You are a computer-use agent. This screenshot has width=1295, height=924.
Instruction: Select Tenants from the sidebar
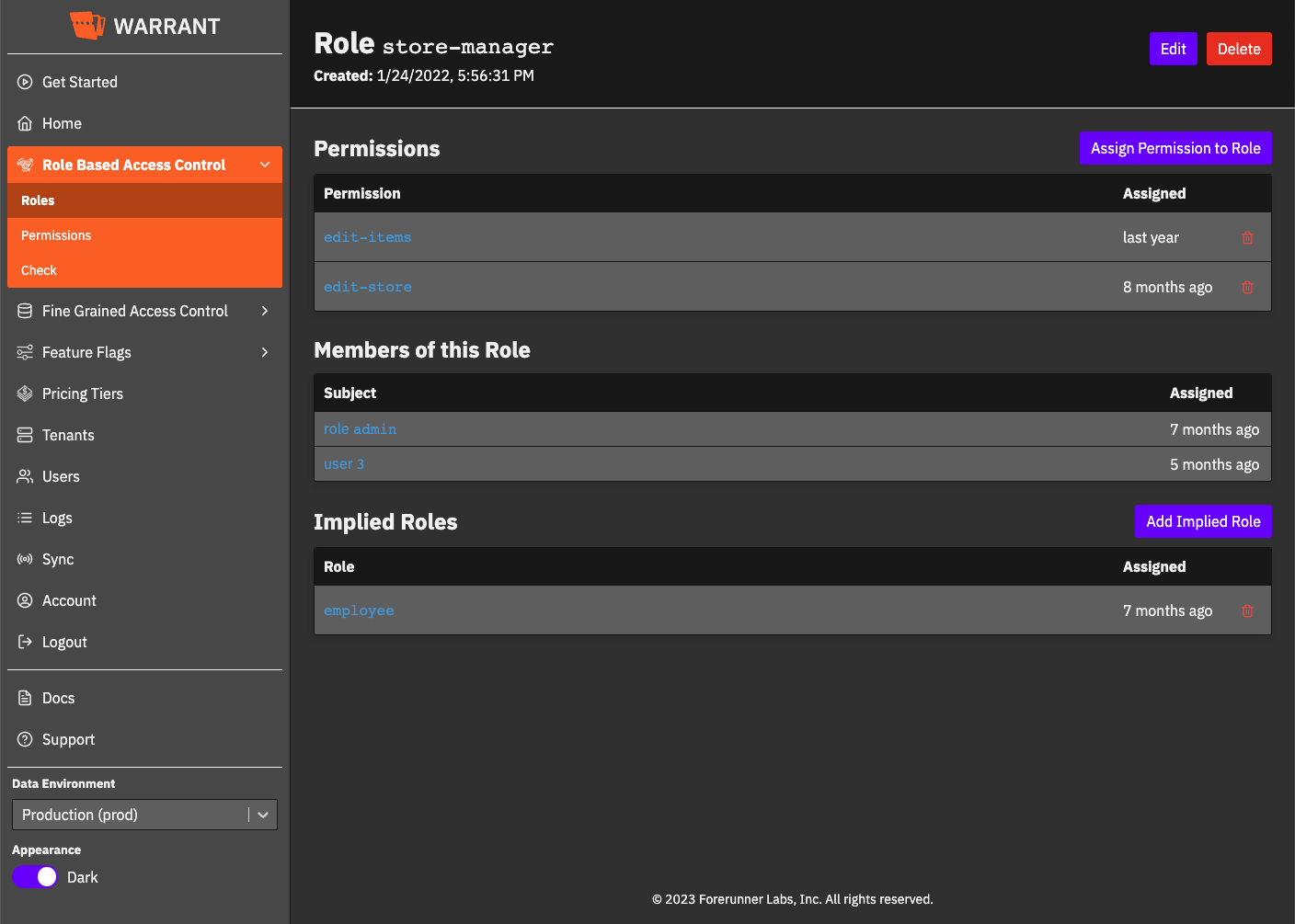click(x=68, y=436)
